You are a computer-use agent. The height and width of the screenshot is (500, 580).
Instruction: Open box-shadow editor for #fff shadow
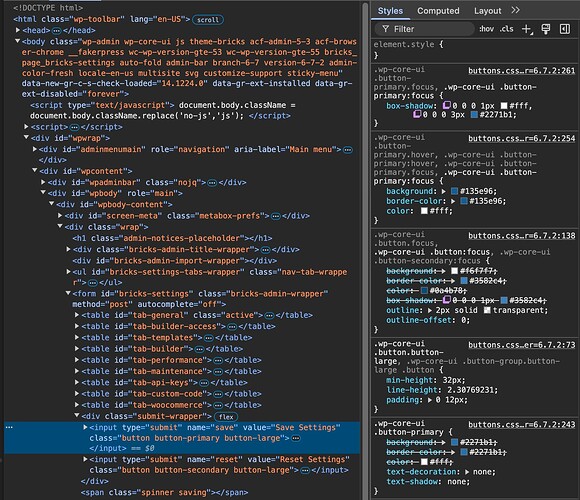click(447, 106)
